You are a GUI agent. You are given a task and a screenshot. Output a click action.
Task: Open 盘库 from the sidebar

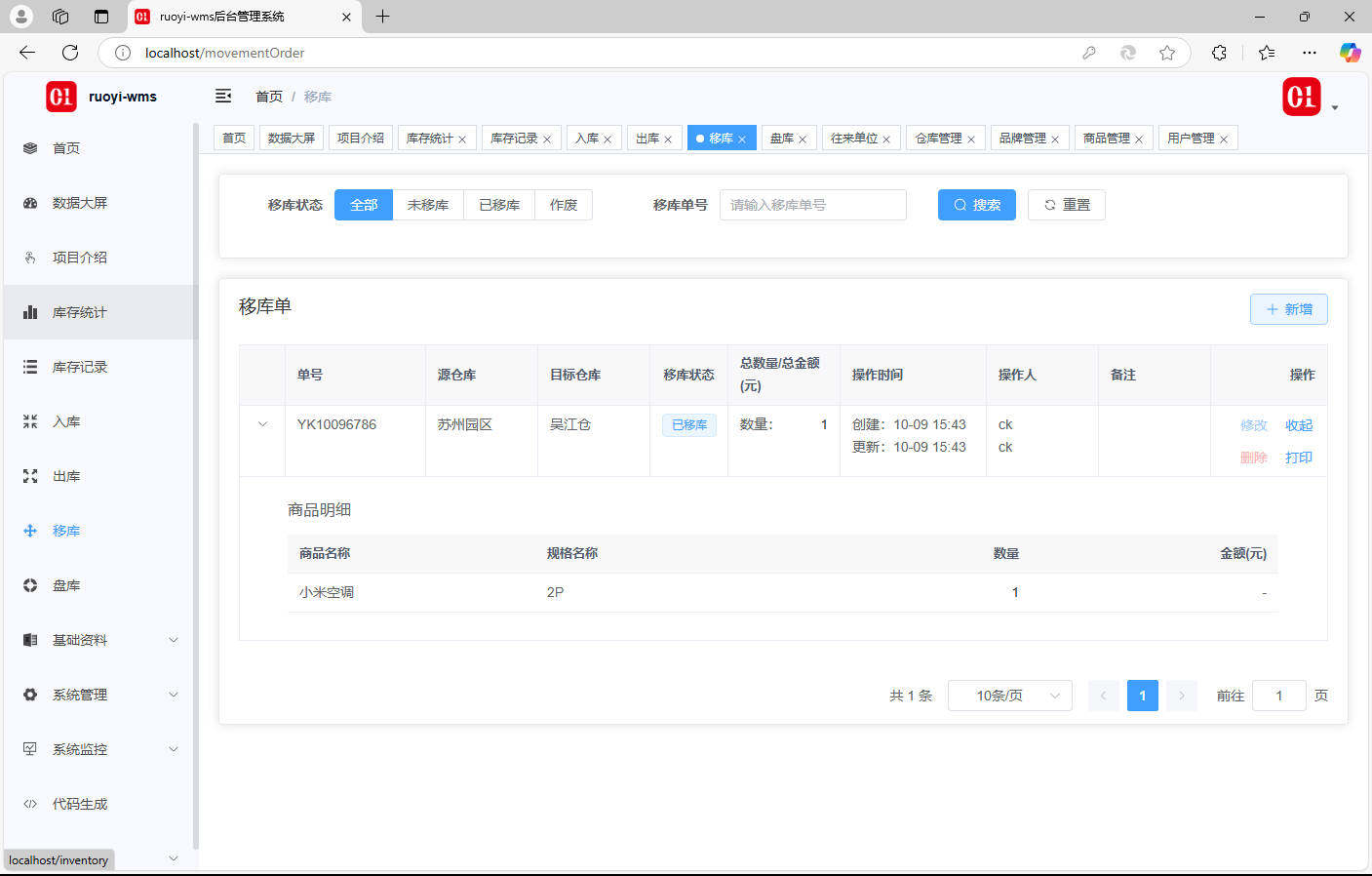click(66, 585)
